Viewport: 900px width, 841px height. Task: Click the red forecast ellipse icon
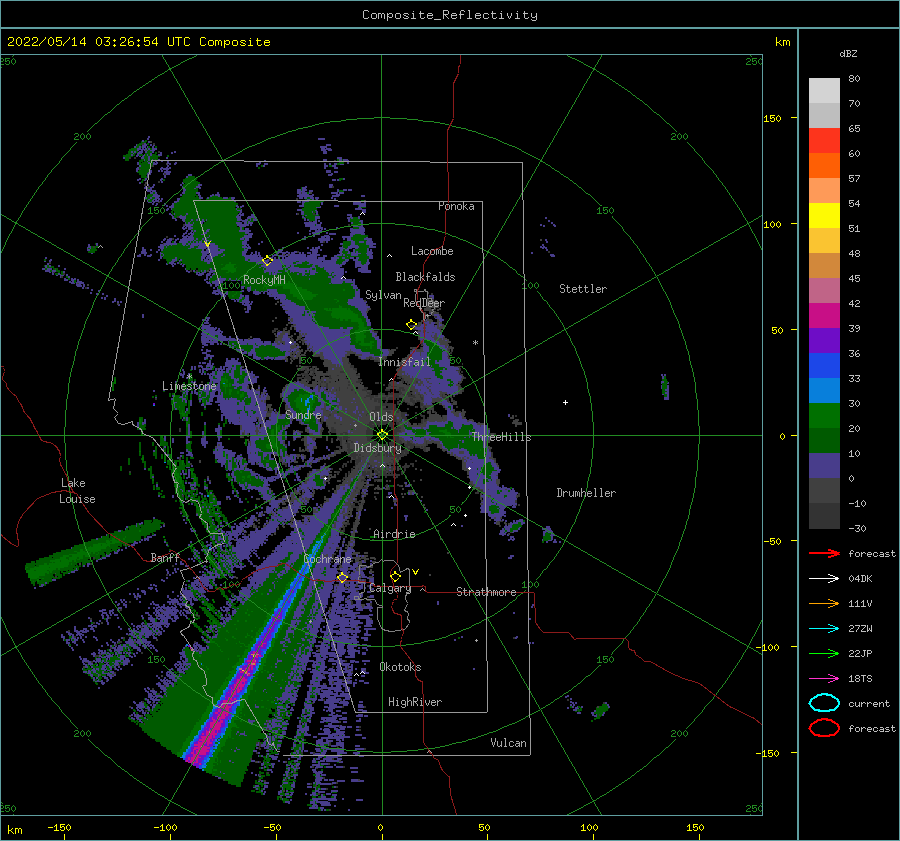(x=824, y=728)
